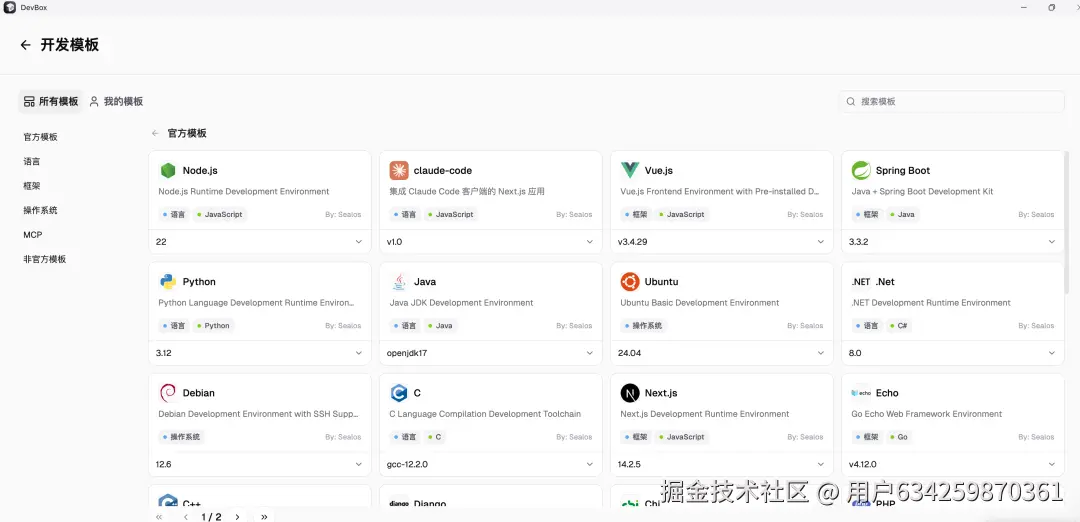Open the Debian version 12.6 dropdown
The width and height of the screenshot is (1080, 522).
(x=260, y=464)
